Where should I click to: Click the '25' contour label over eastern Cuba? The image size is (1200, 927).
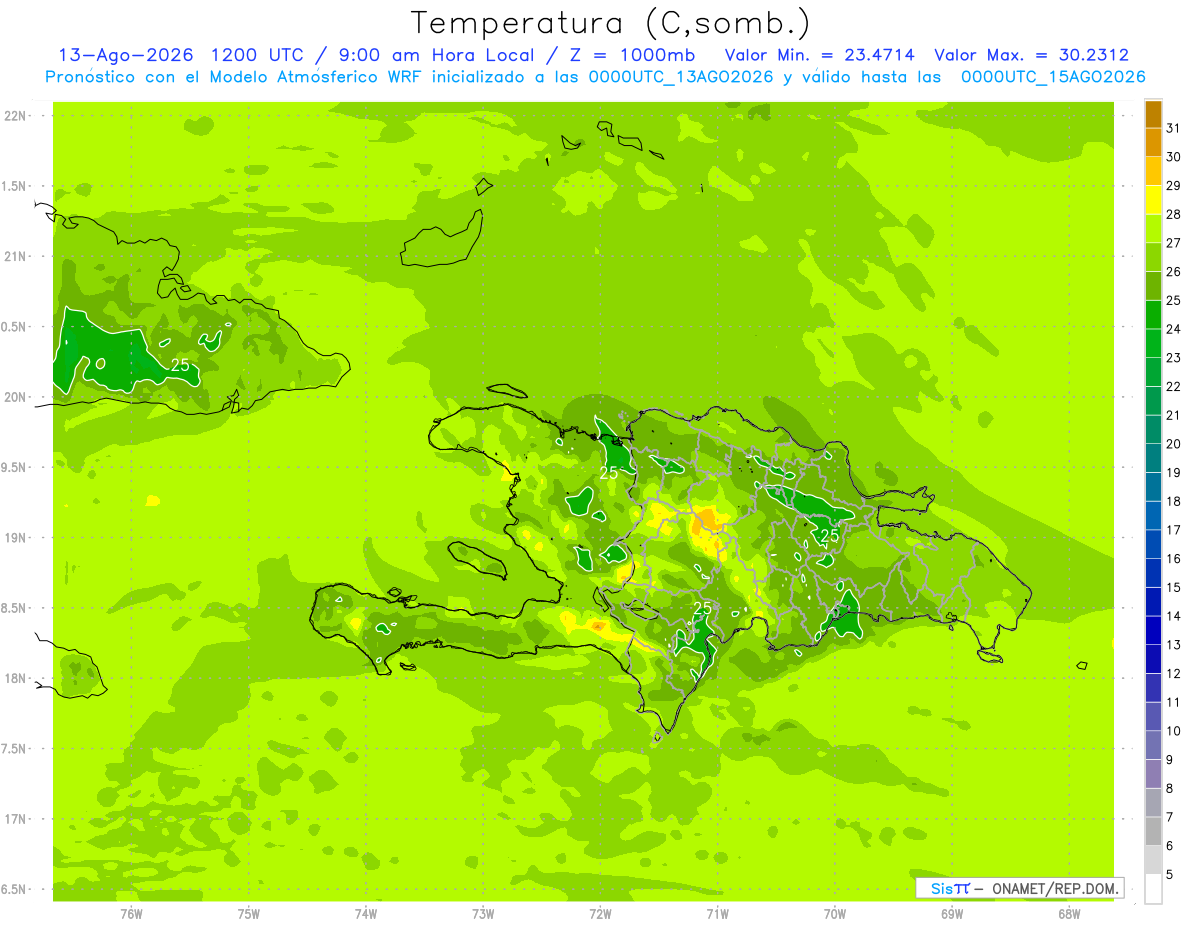[x=180, y=365]
